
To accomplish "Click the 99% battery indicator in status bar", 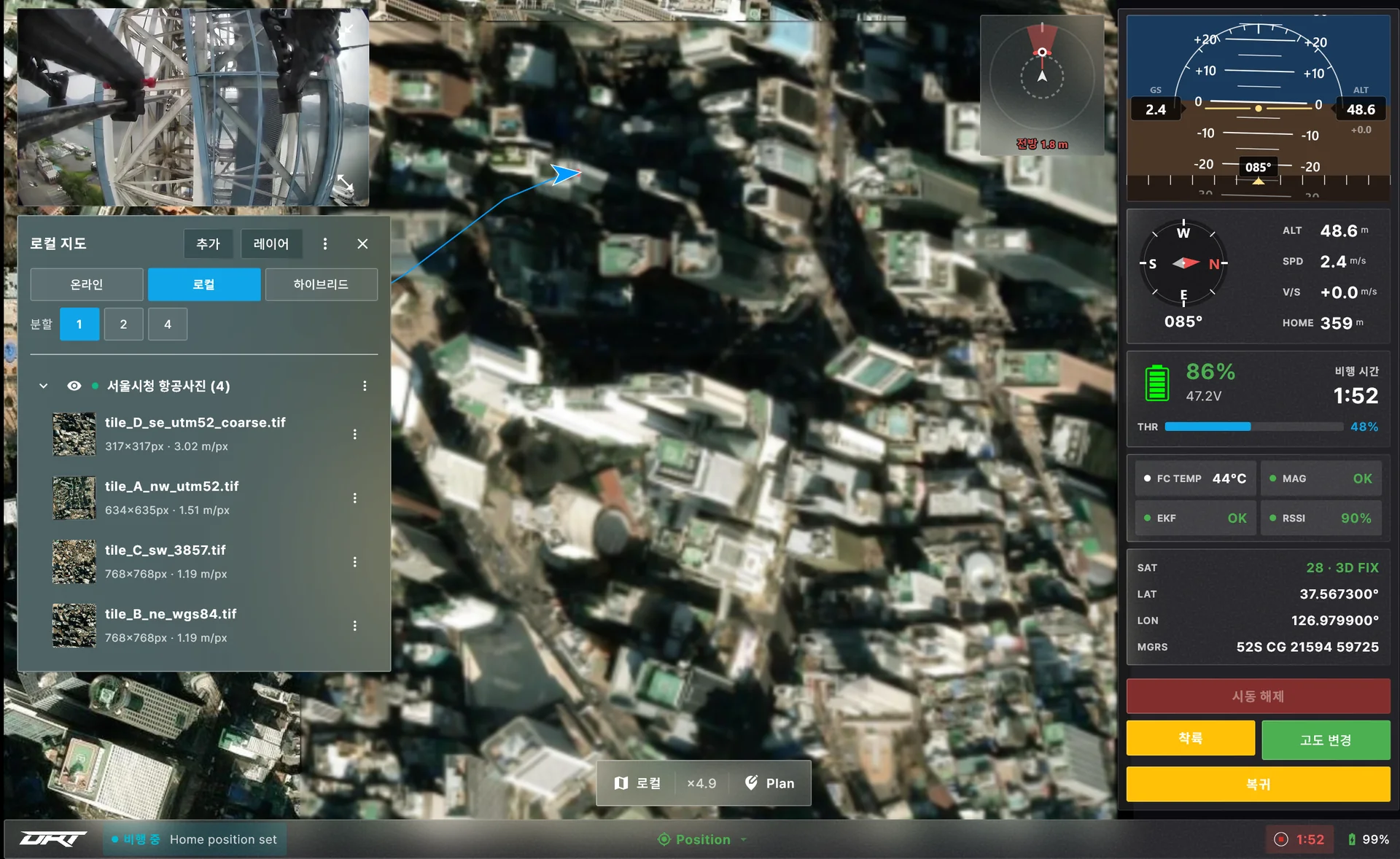I will [x=1368, y=839].
